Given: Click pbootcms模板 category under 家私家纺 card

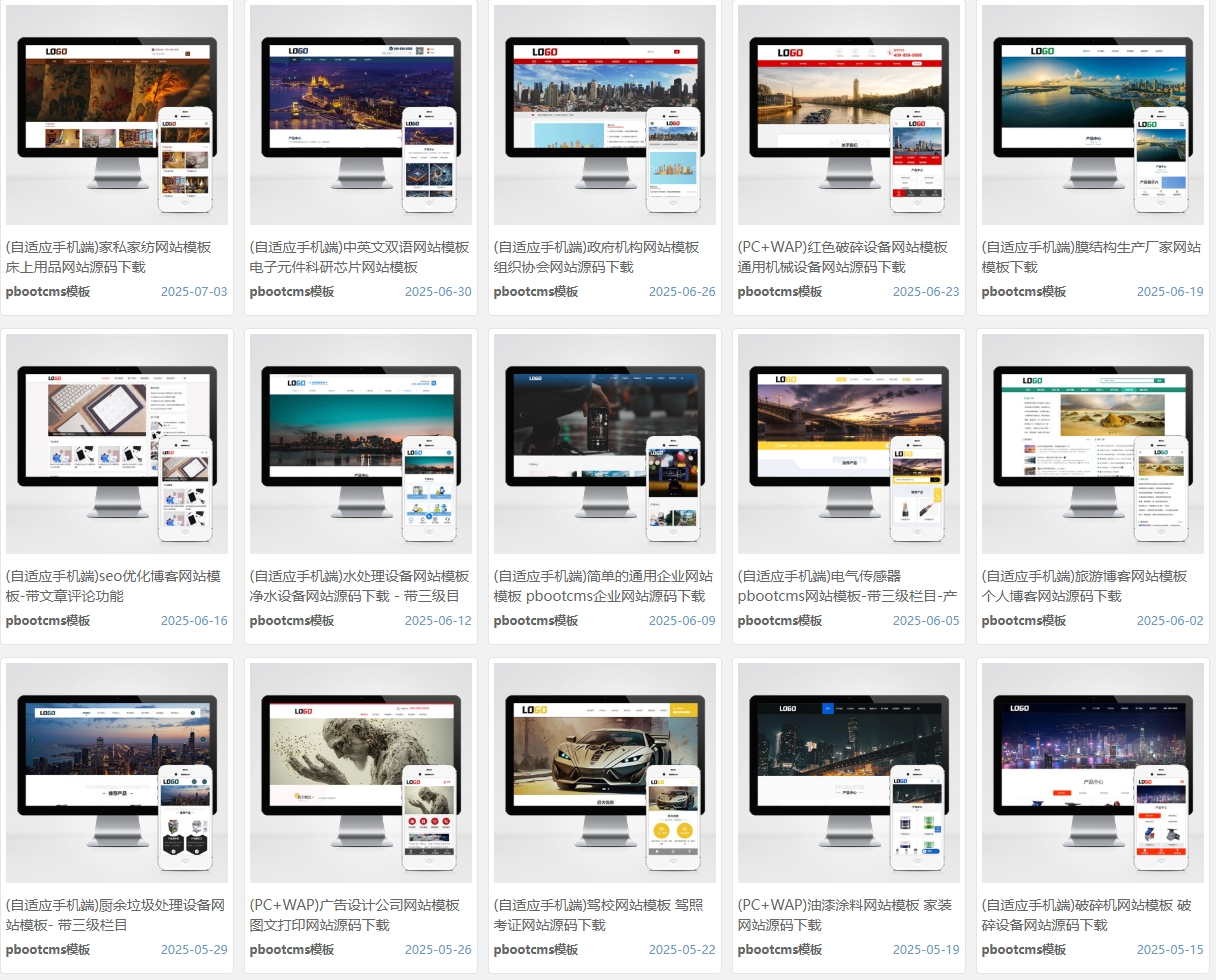Looking at the screenshot, I should click(48, 292).
